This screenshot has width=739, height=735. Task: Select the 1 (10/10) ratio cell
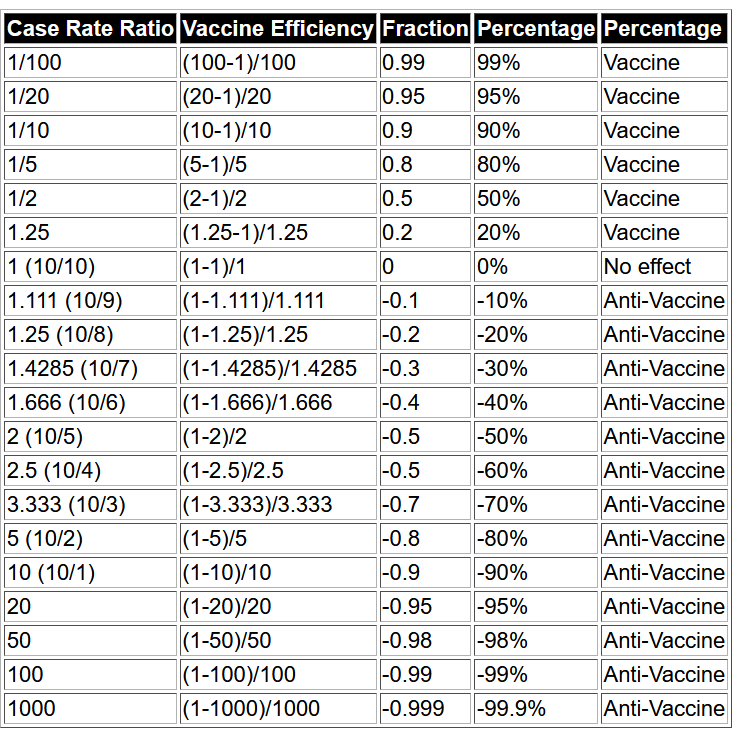pyautogui.click(x=90, y=267)
